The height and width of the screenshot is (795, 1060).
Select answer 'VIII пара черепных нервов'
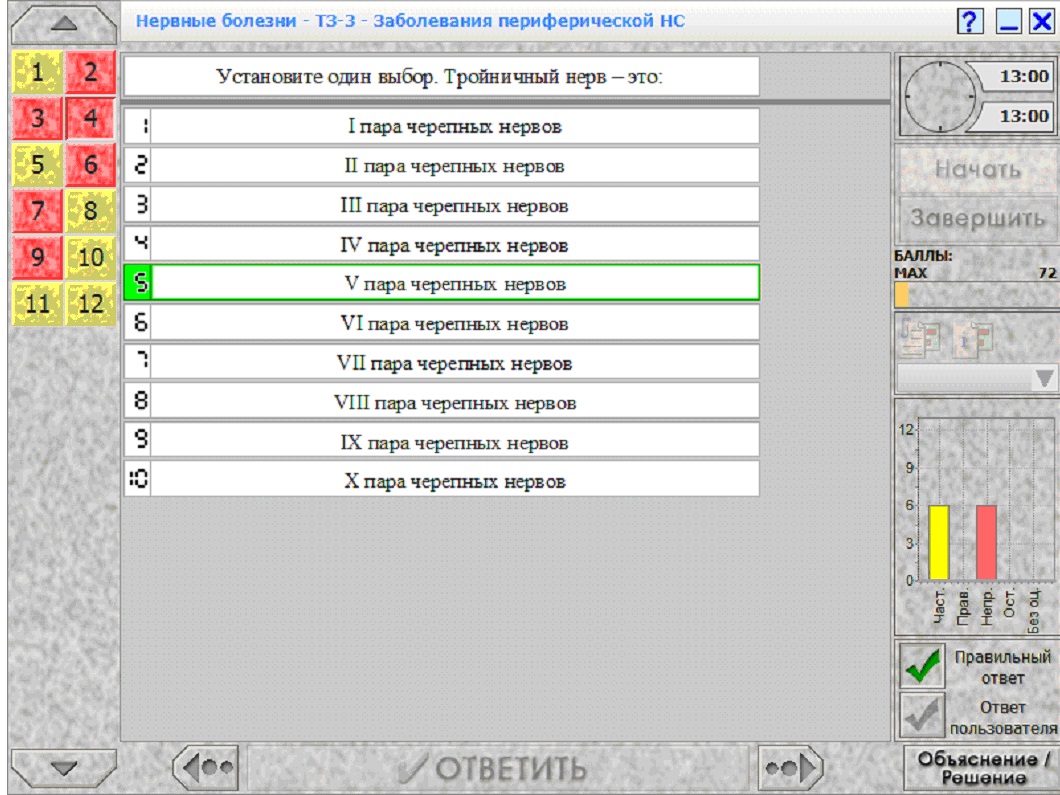pyautogui.click(x=441, y=402)
